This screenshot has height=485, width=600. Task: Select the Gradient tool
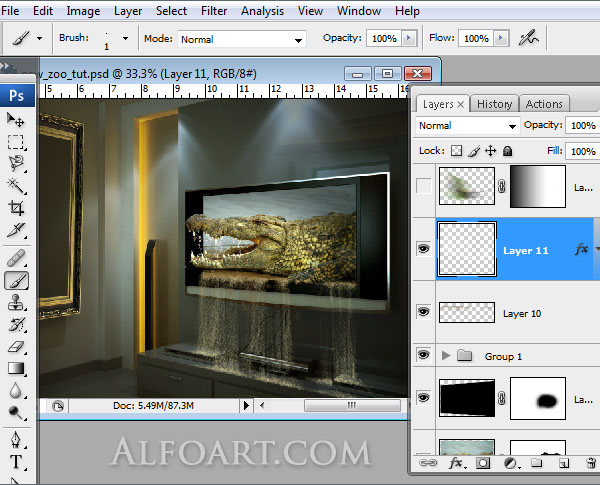click(x=16, y=369)
